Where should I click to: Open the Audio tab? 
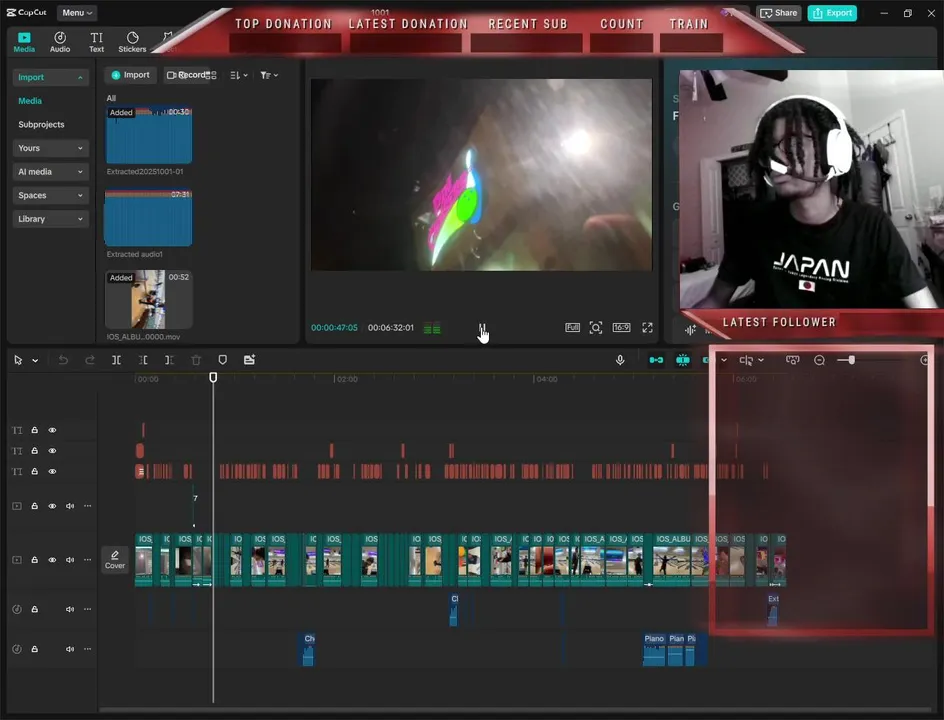pyautogui.click(x=60, y=42)
